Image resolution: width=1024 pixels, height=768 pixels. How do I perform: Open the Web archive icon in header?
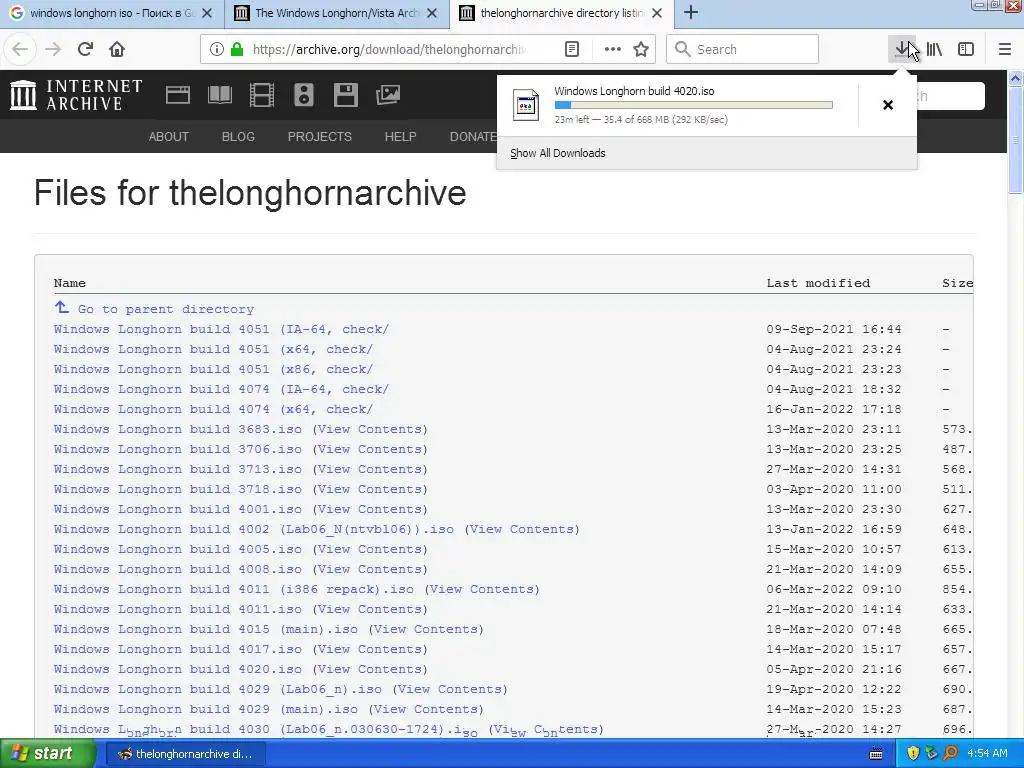tap(178, 95)
